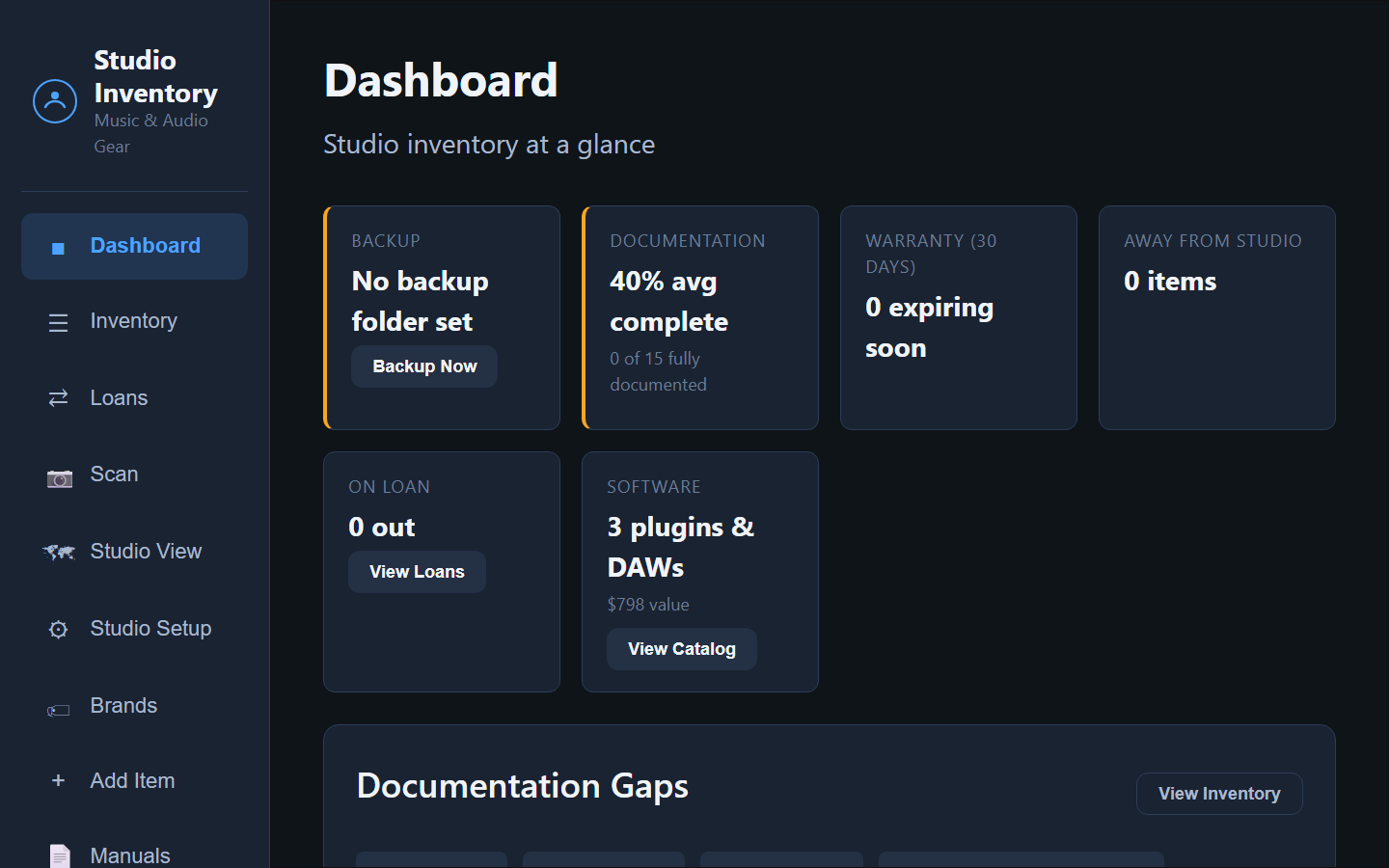Viewport: 1389px width, 868px height.
Task: Click the Loans swap arrows icon
Action: tap(58, 398)
